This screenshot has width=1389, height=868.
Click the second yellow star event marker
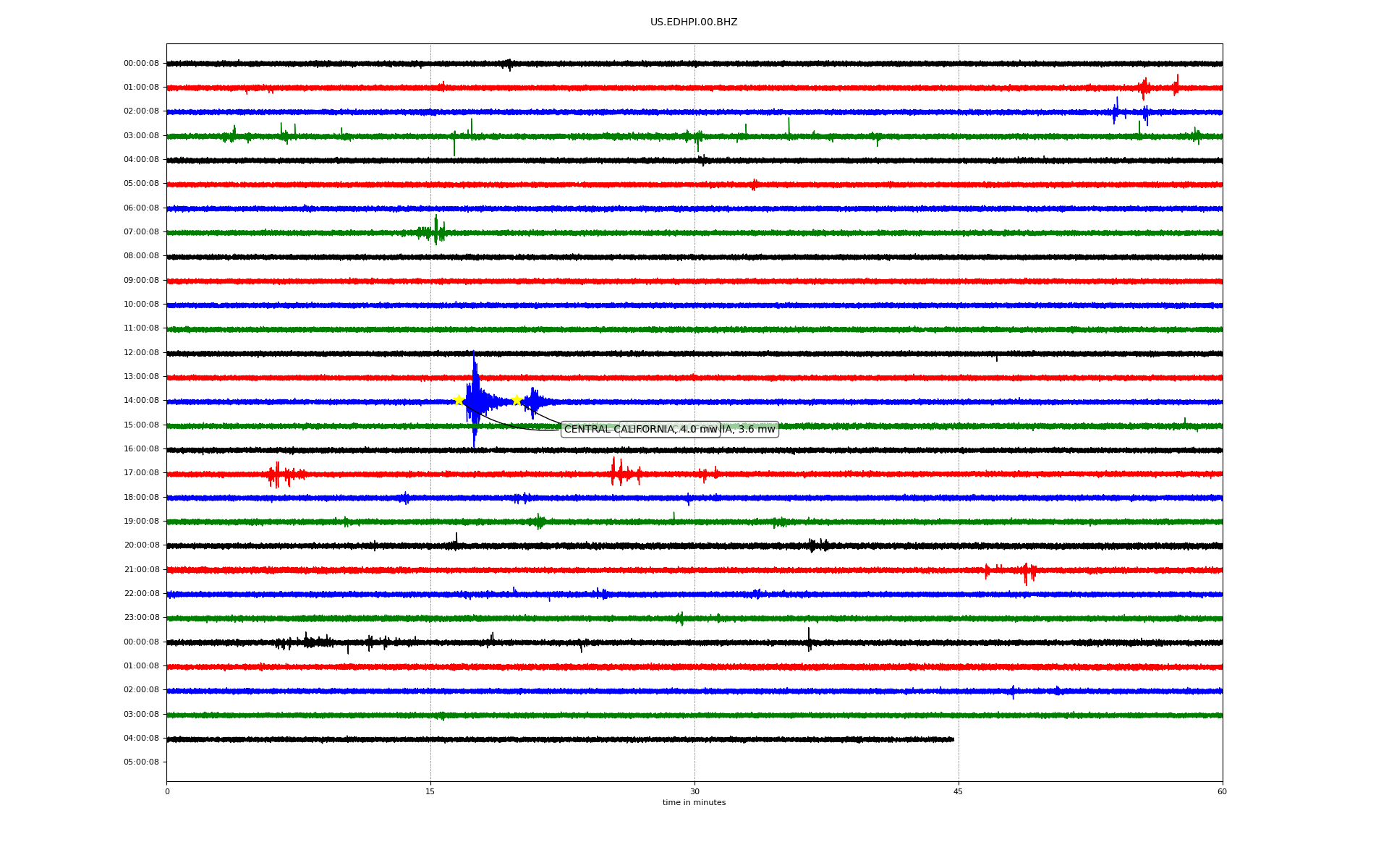(x=517, y=400)
